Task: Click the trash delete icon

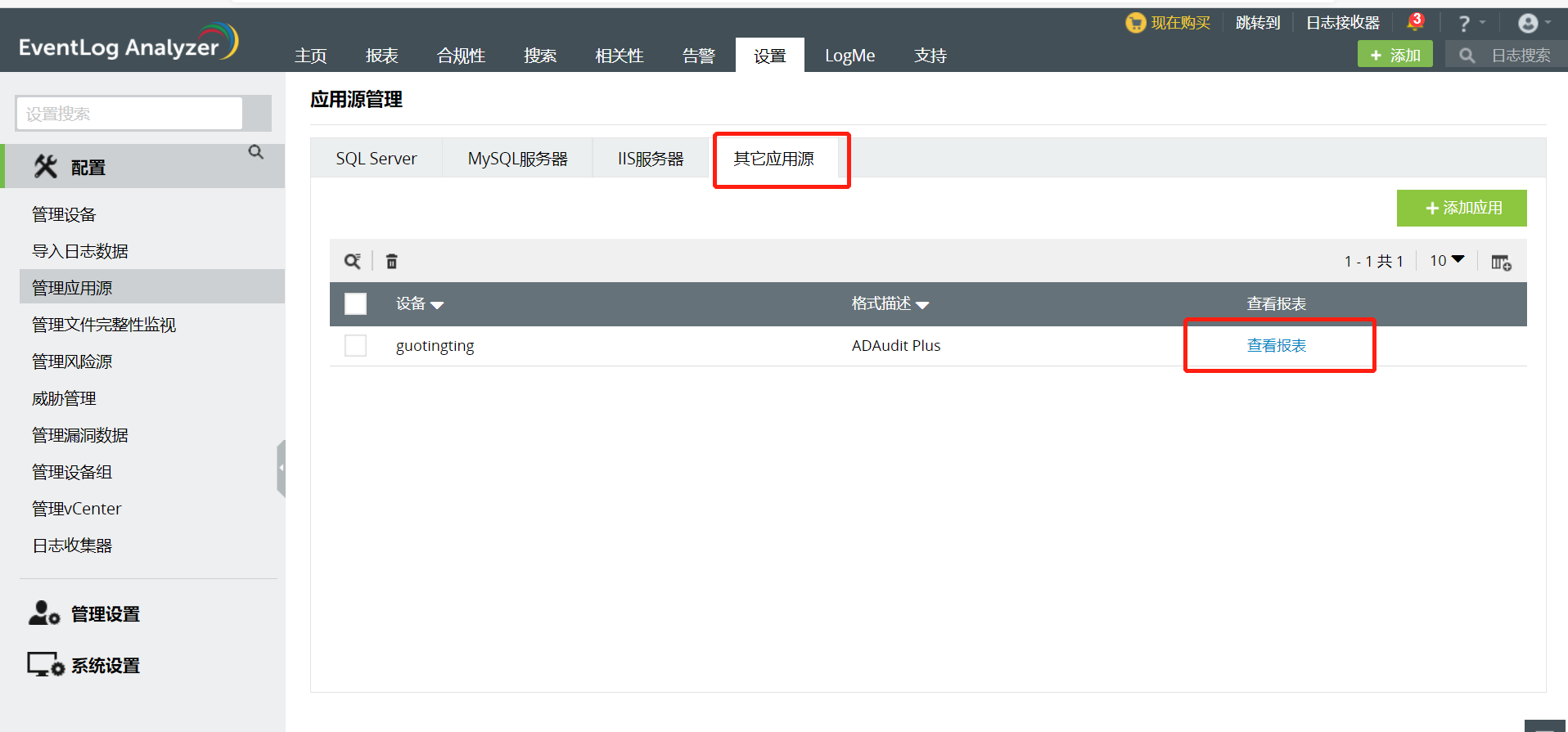Action: tap(392, 262)
